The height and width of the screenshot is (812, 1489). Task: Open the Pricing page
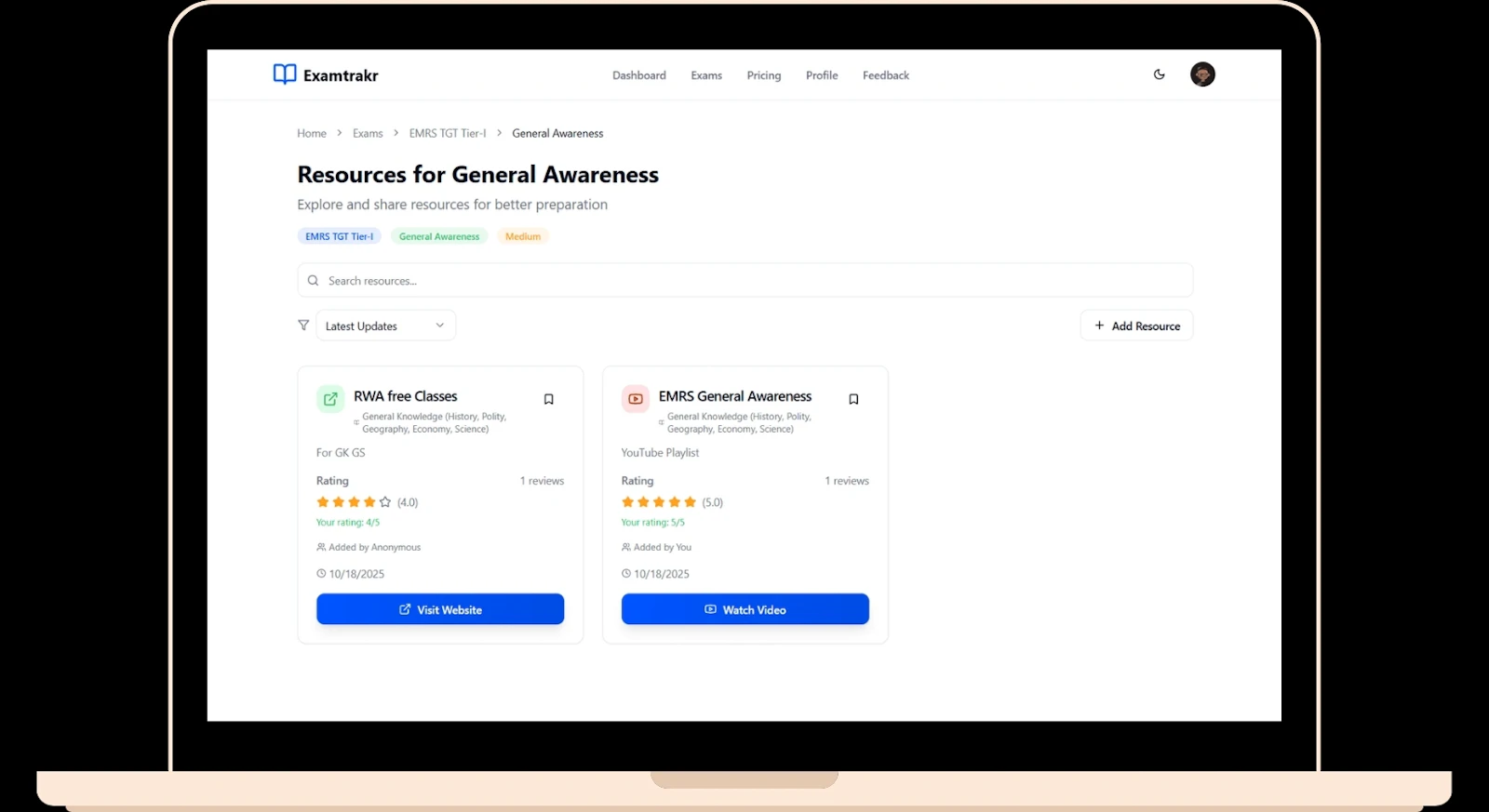coord(764,75)
